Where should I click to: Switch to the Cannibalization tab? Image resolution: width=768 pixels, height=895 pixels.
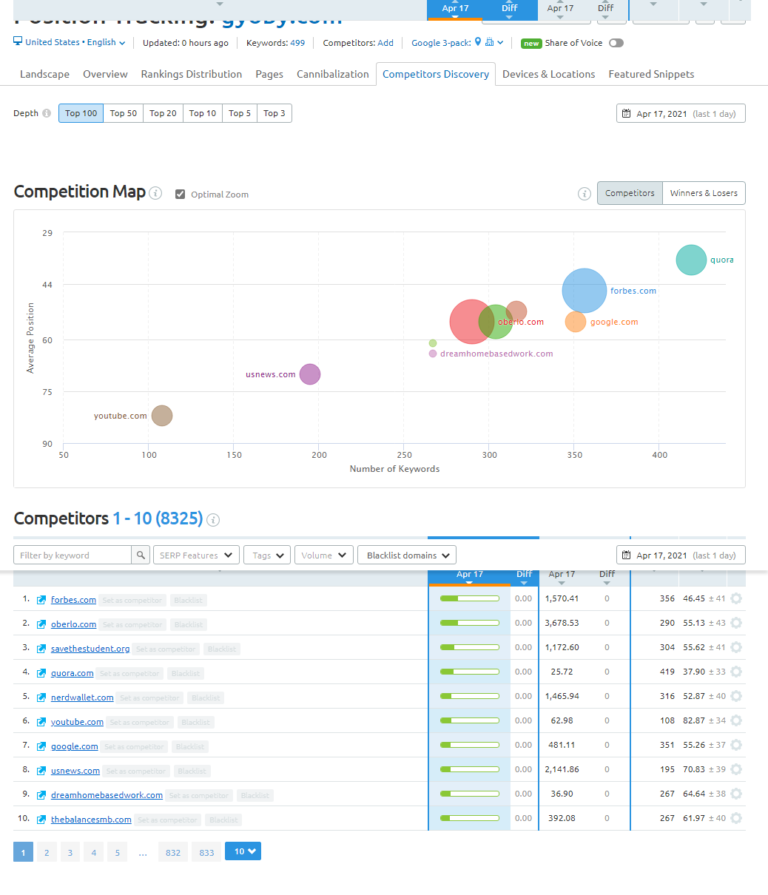333,74
